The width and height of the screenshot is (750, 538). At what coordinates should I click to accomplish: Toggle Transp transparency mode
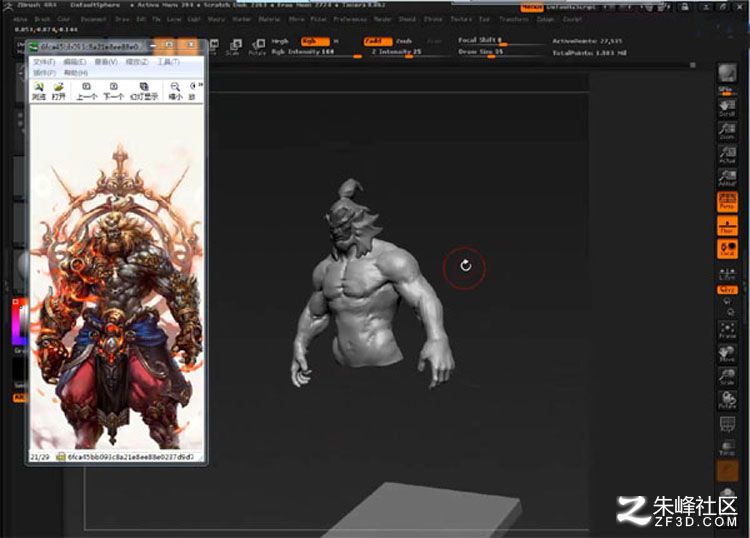(x=727, y=449)
